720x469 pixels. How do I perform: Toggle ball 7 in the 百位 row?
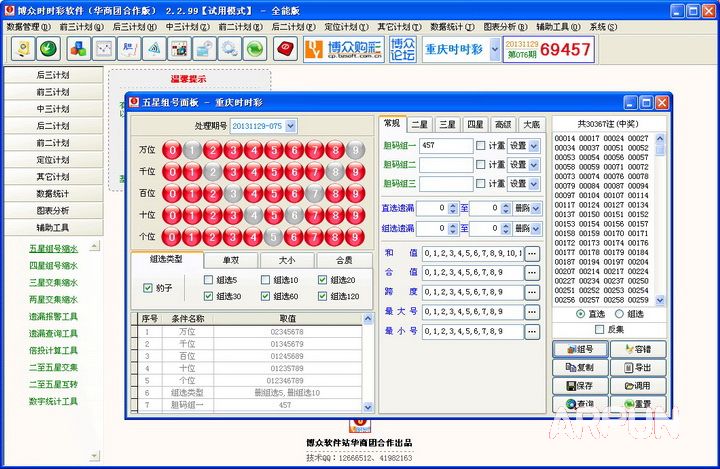pyautogui.click(x=315, y=193)
